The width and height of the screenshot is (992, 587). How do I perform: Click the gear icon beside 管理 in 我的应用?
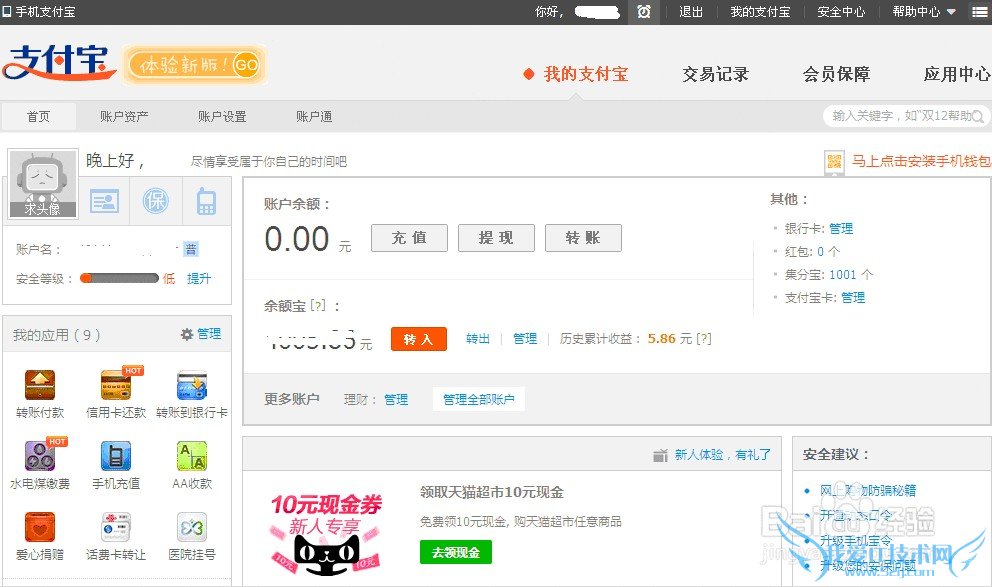(x=187, y=334)
